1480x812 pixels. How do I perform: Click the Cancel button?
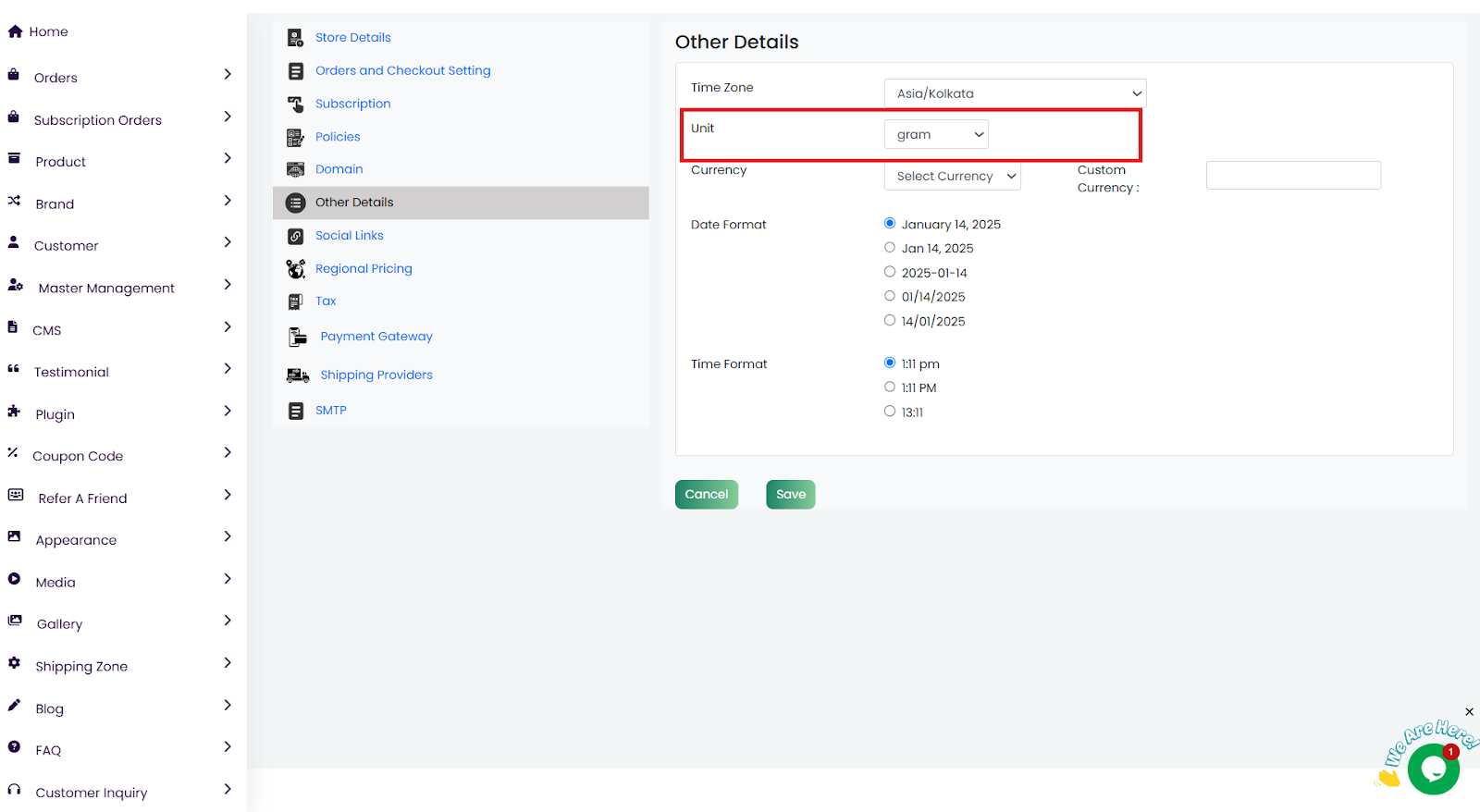click(x=707, y=495)
